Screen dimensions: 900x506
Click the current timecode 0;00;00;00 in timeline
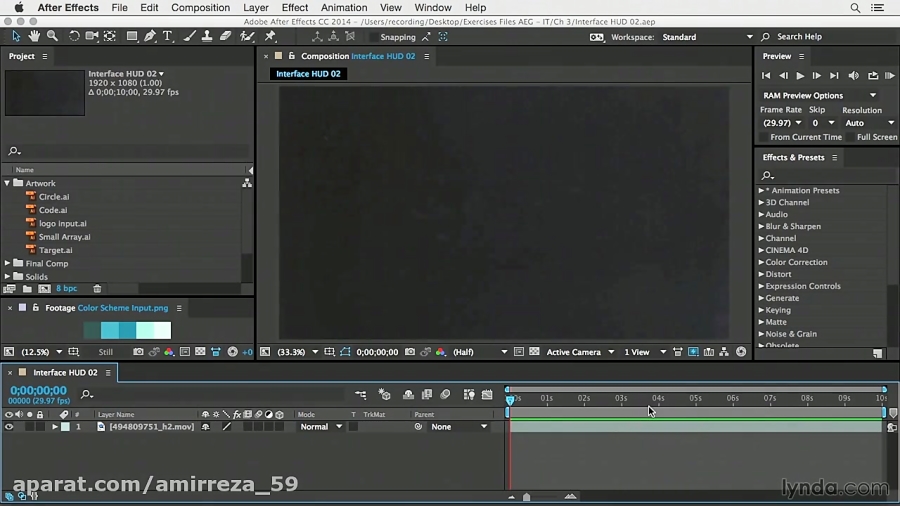pos(38,390)
